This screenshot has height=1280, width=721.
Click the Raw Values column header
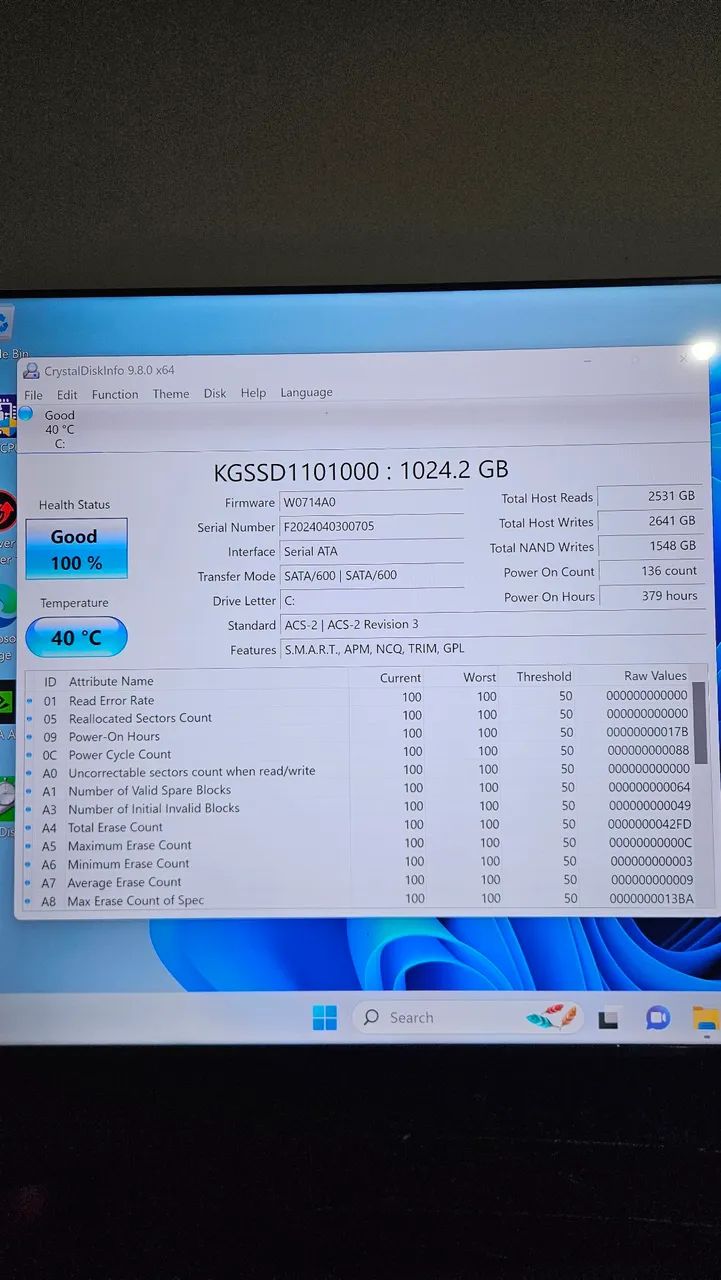click(x=656, y=676)
